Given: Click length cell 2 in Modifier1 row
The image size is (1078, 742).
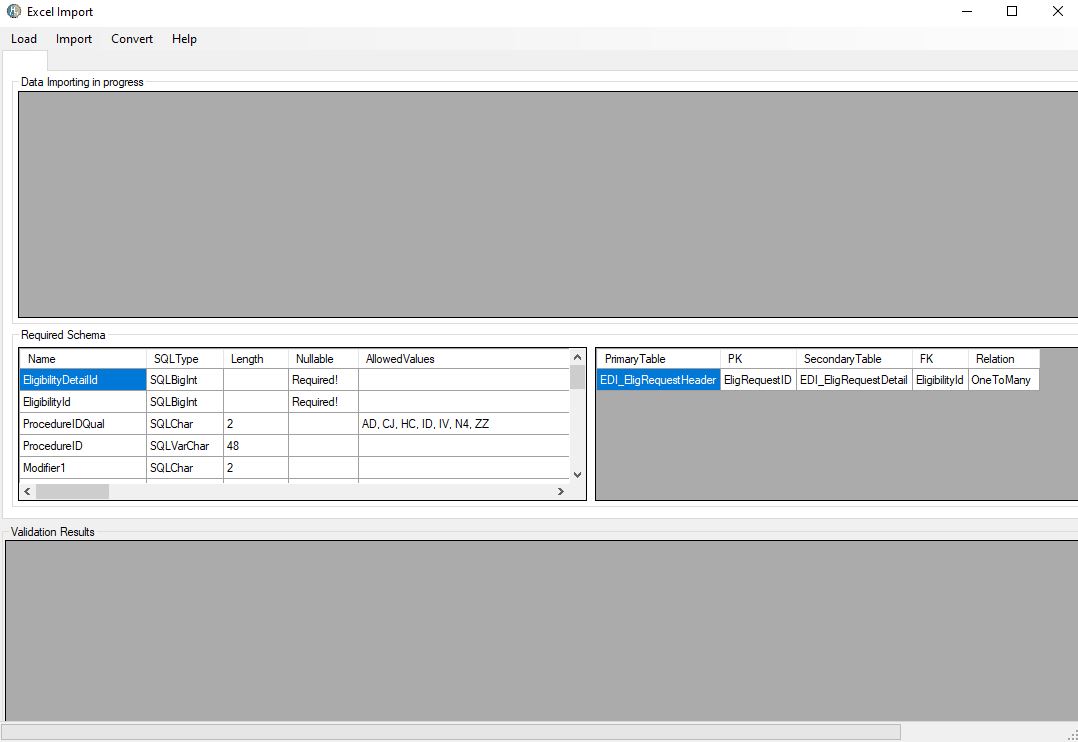Looking at the screenshot, I should pos(256,468).
